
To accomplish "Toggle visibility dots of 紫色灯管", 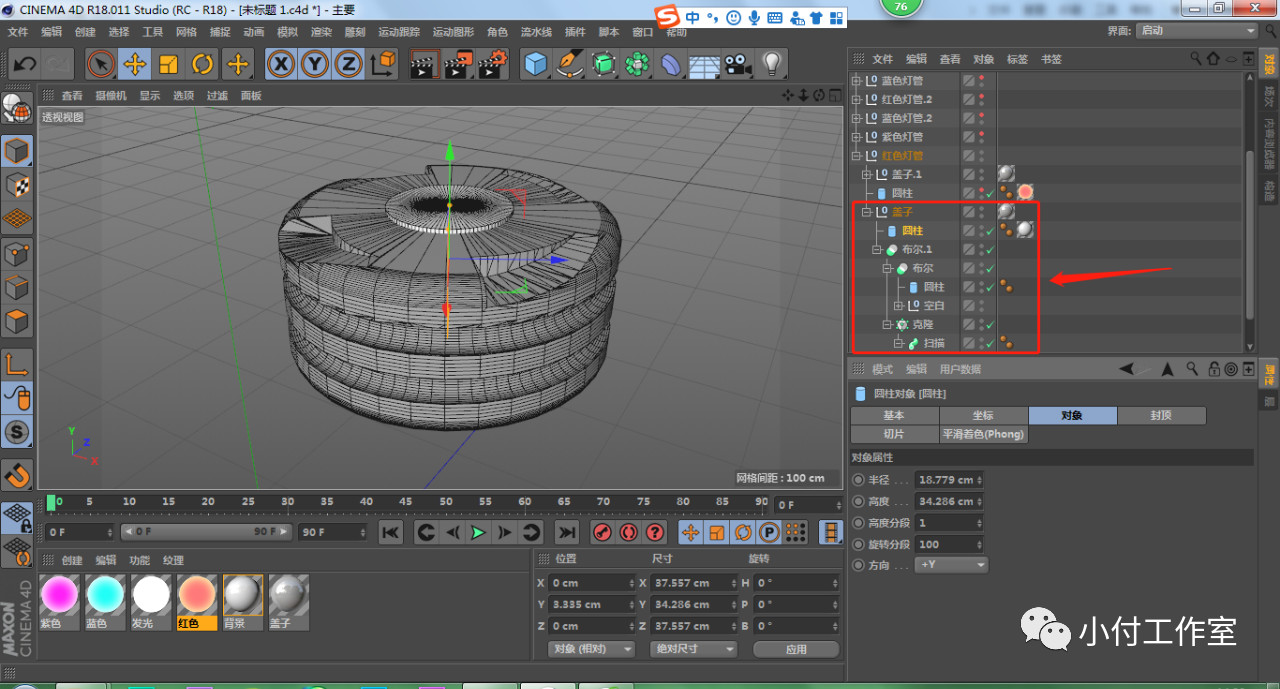I will pos(981,137).
